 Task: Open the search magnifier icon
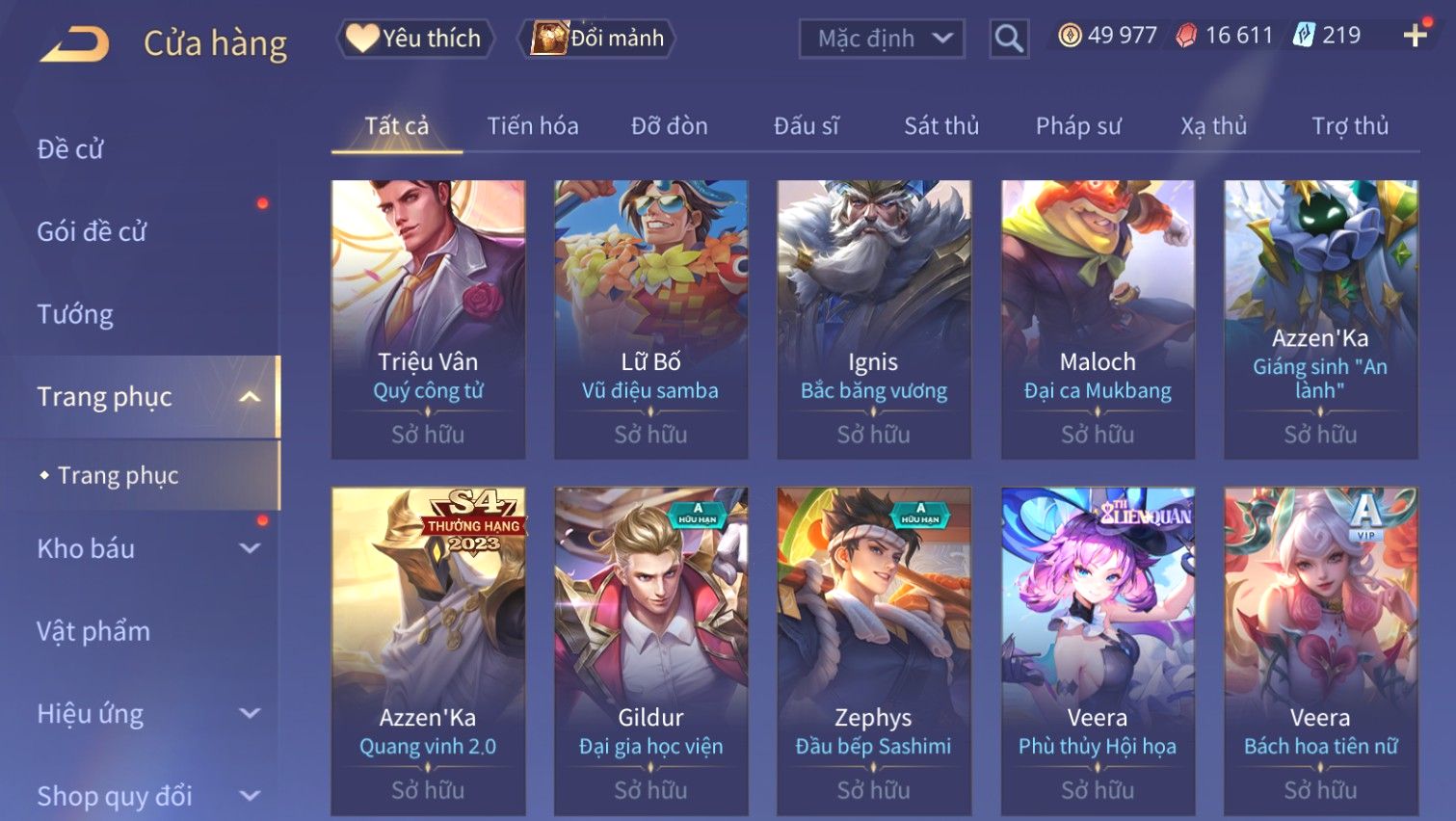[x=1009, y=39]
